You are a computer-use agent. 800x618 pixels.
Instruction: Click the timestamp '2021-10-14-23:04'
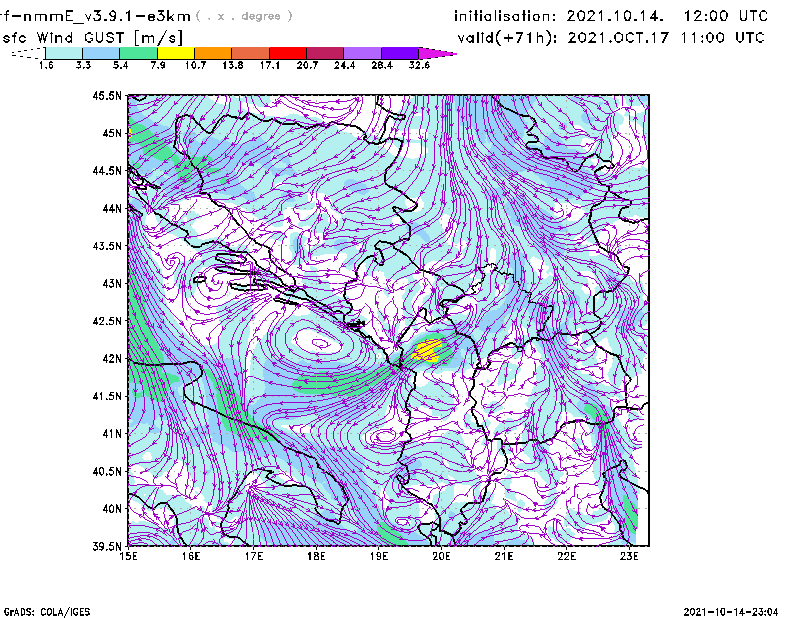(x=731, y=612)
